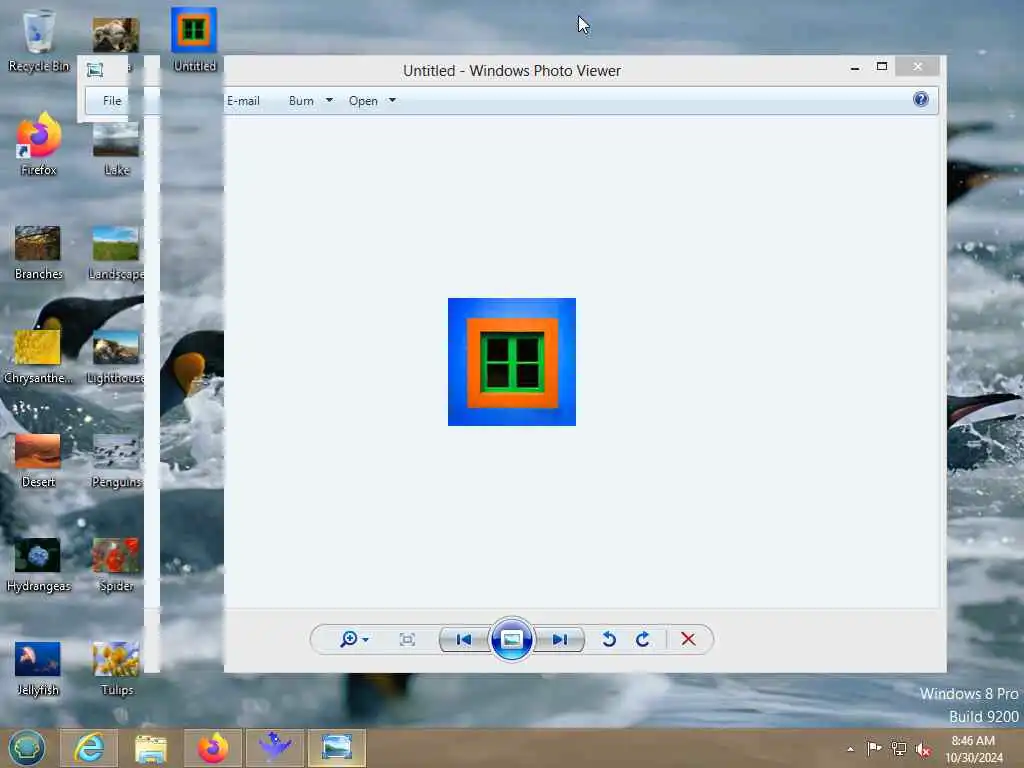Click the muted volume tray icon
Viewport: 1024px width, 768px height.
[923, 749]
